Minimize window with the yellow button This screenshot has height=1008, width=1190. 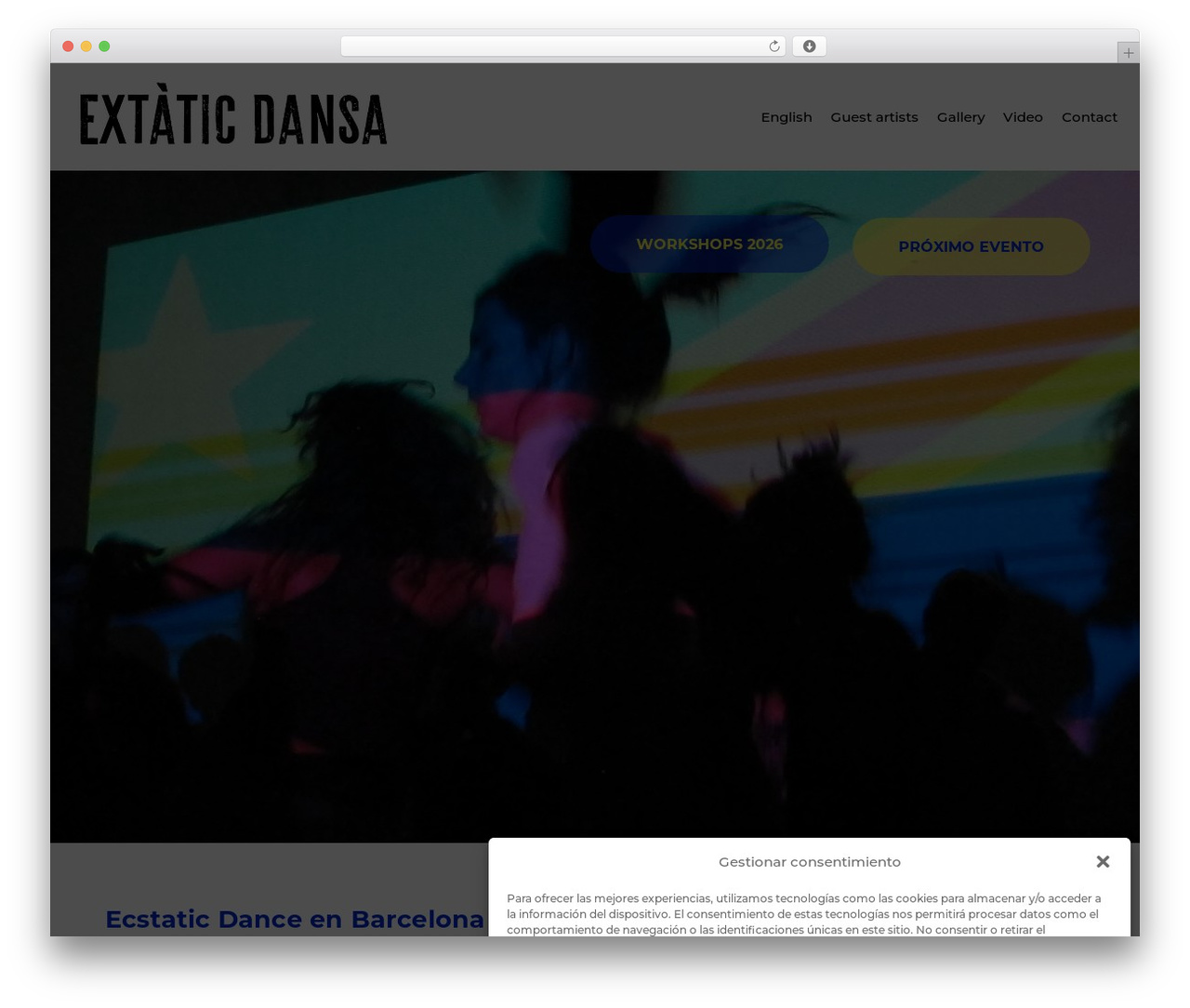[86, 46]
